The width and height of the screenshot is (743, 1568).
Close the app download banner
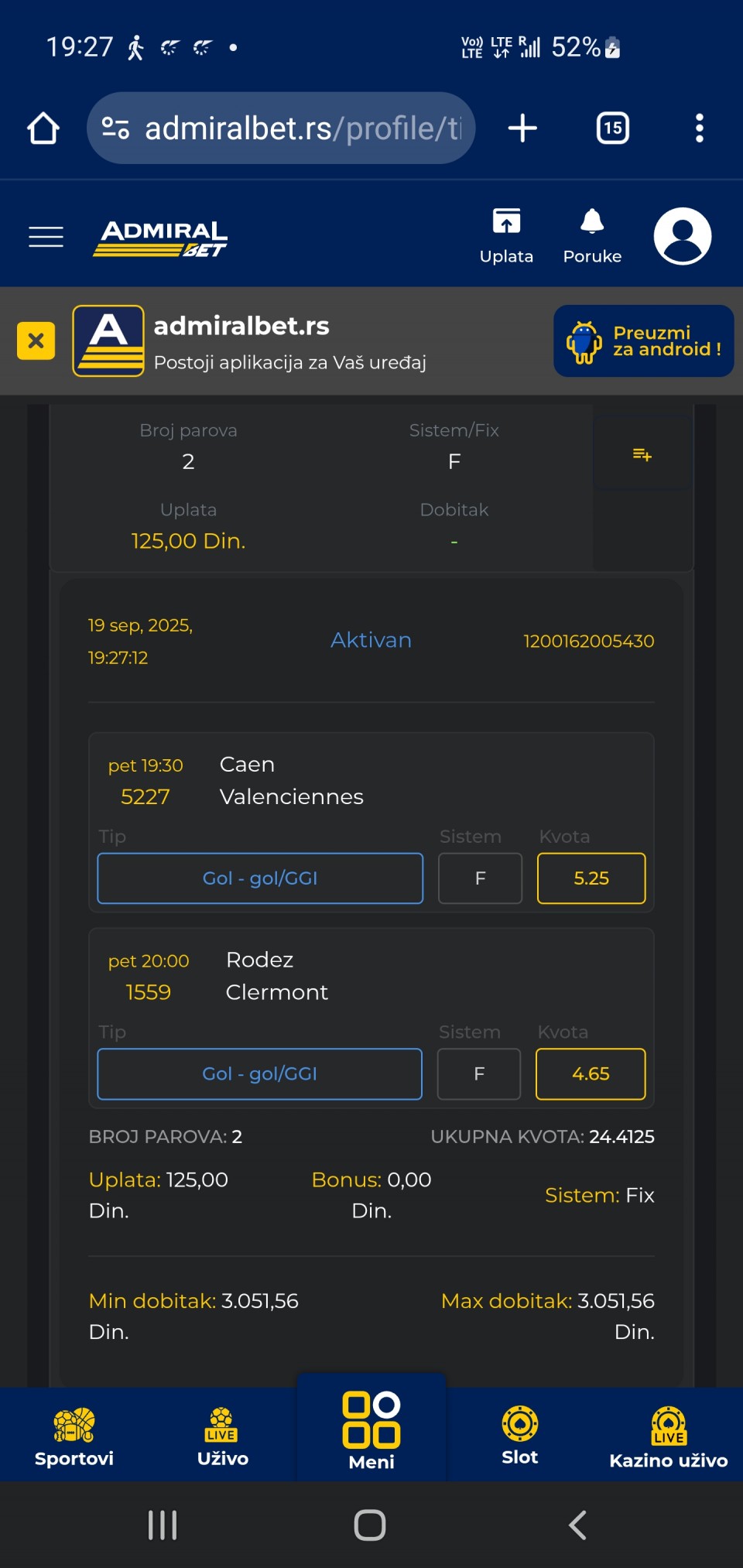point(36,341)
